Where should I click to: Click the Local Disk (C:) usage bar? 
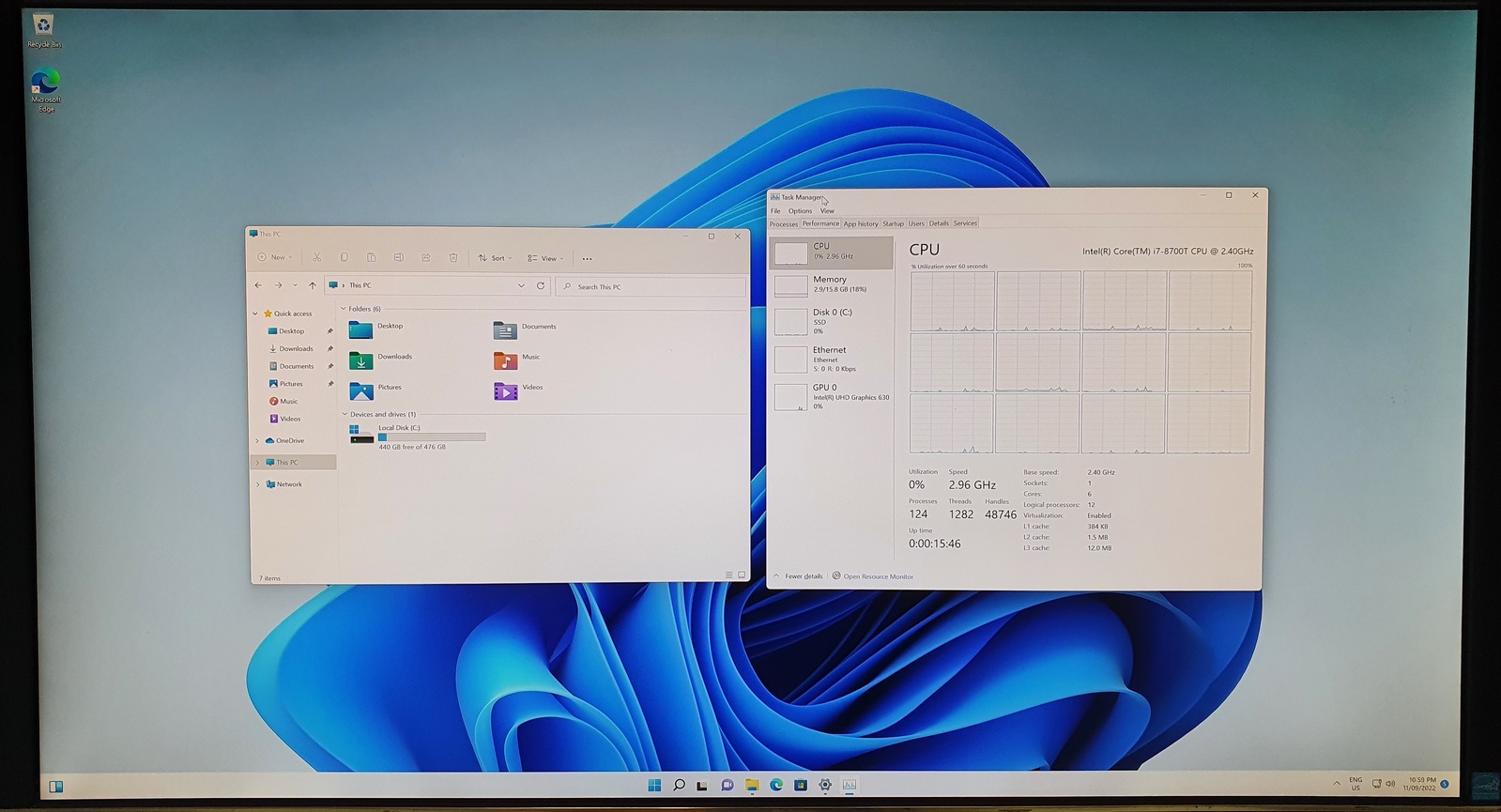pyautogui.click(x=432, y=437)
